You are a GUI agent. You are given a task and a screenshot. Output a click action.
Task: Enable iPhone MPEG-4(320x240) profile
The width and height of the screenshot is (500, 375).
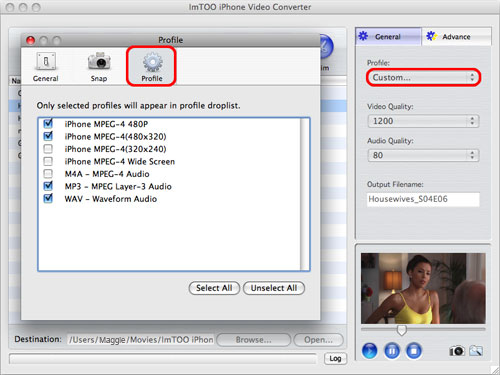click(x=48, y=149)
